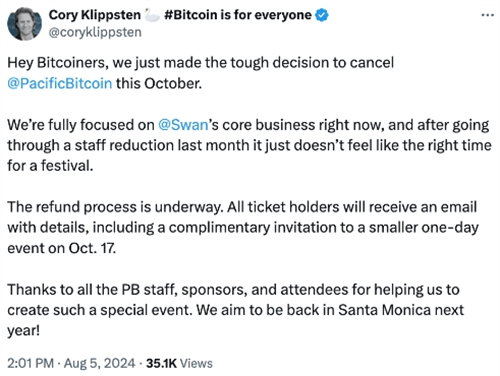Open the three-dot more options menu
The width and height of the screenshot is (500, 376).
(x=488, y=15)
